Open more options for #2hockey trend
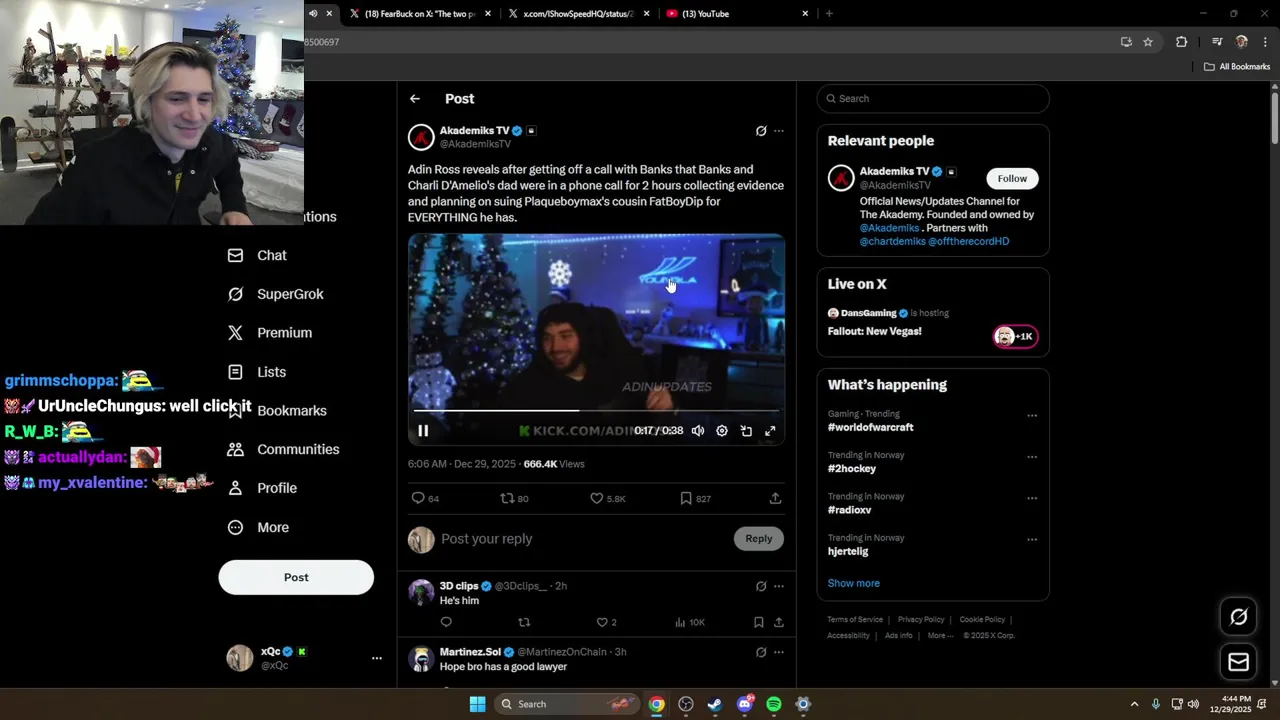The image size is (1280, 720). point(1032,457)
